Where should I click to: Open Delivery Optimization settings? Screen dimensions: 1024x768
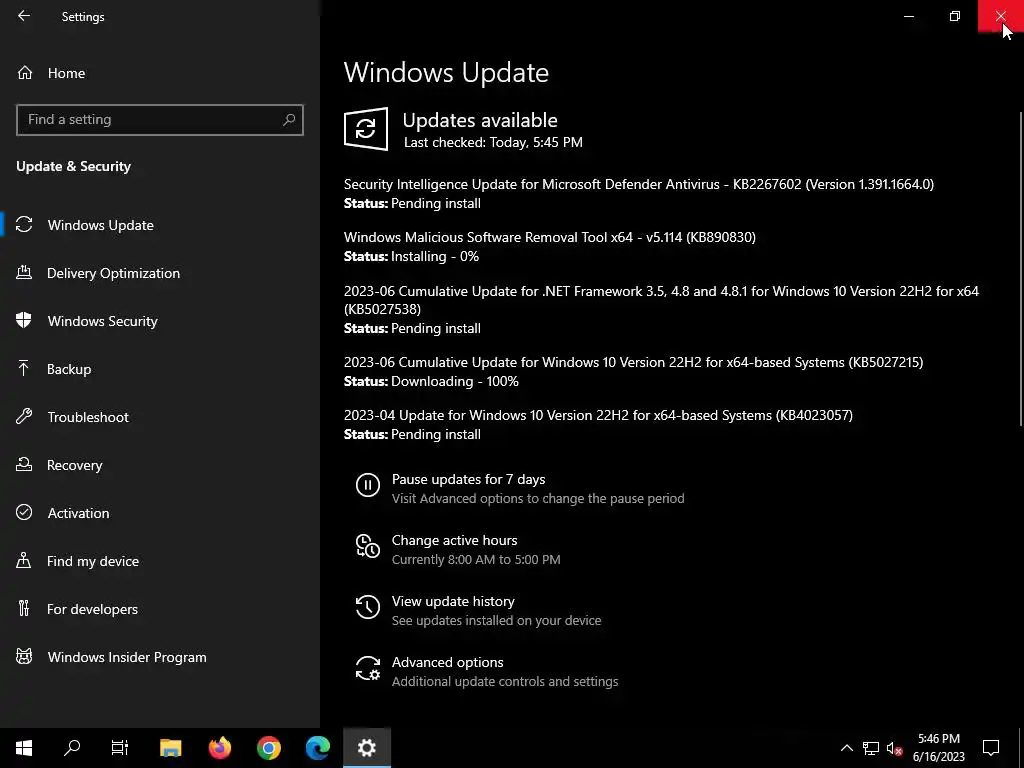[113, 273]
